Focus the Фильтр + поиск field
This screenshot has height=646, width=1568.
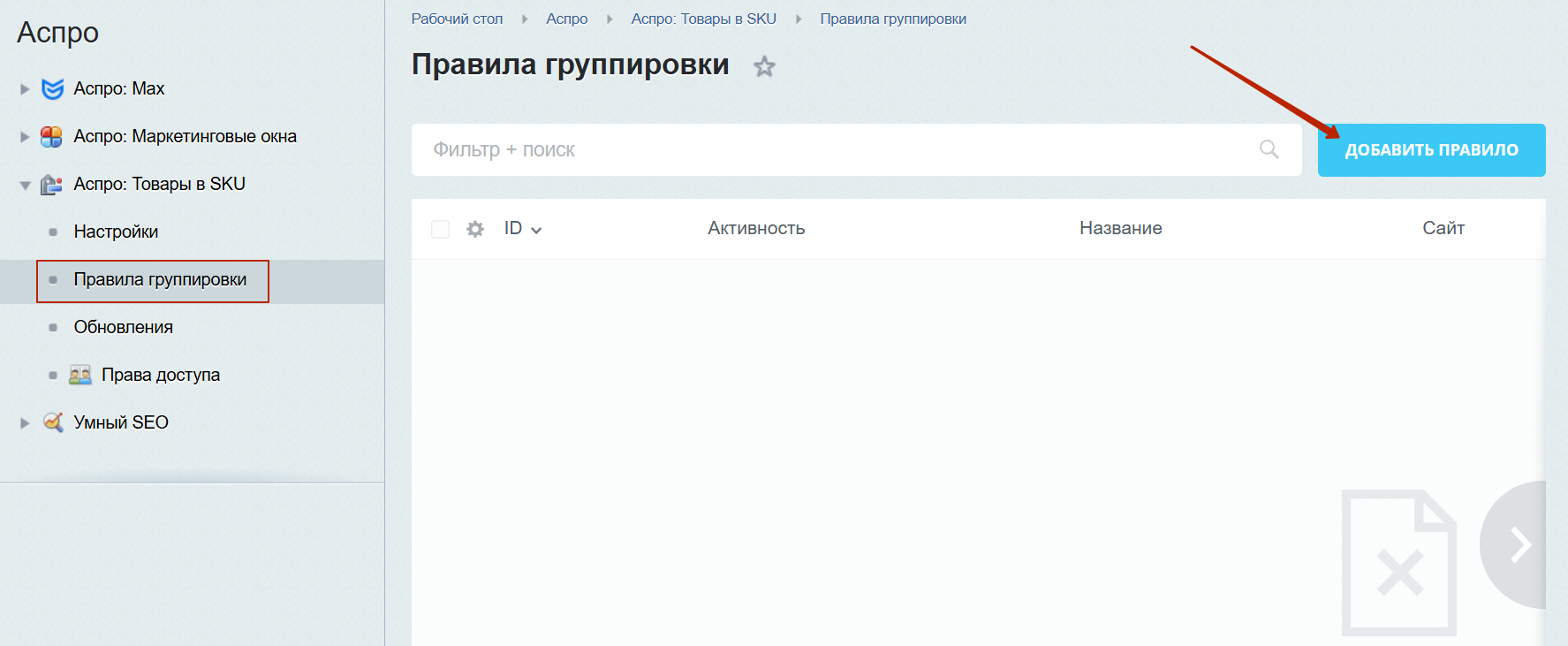830,149
